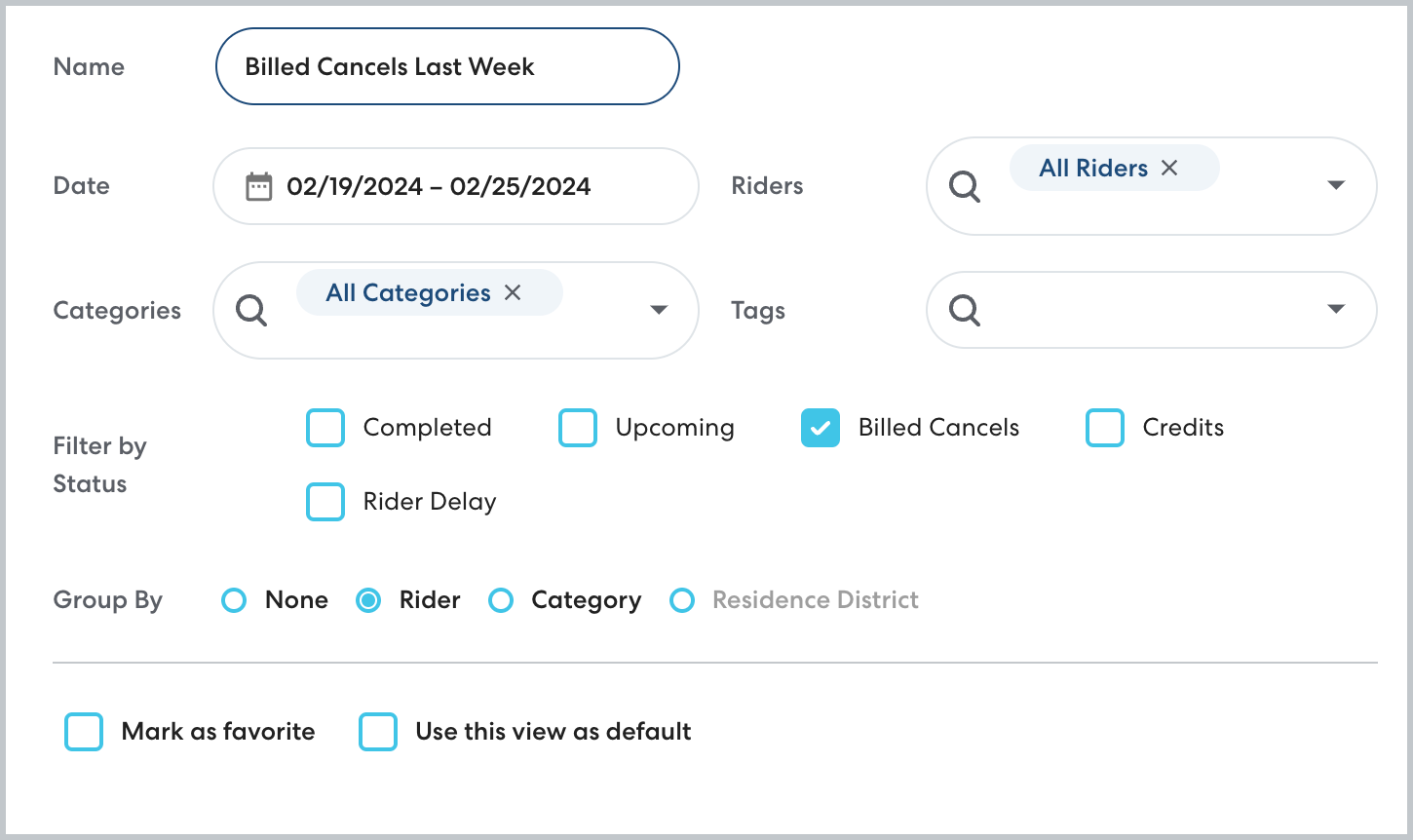1413x840 pixels.
Task: Click the search icon in Tags field
Action: (x=964, y=311)
